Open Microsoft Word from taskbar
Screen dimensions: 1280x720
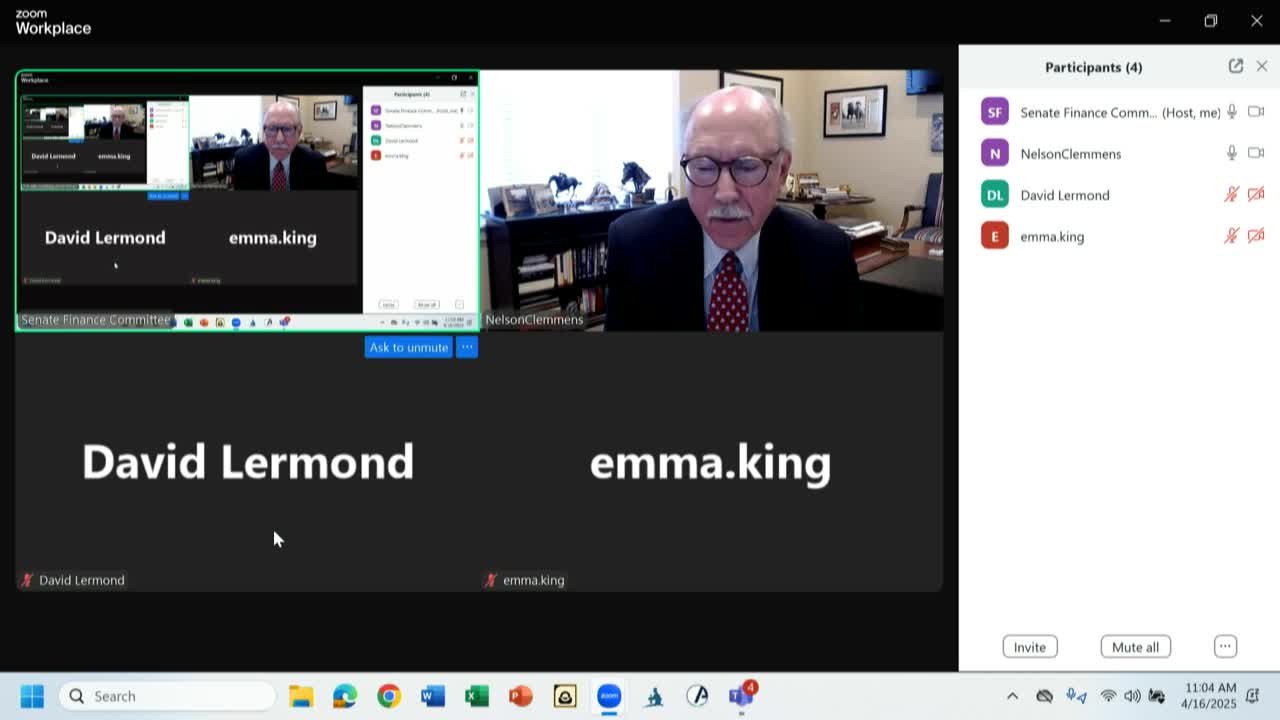pyautogui.click(x=433, y=696)
